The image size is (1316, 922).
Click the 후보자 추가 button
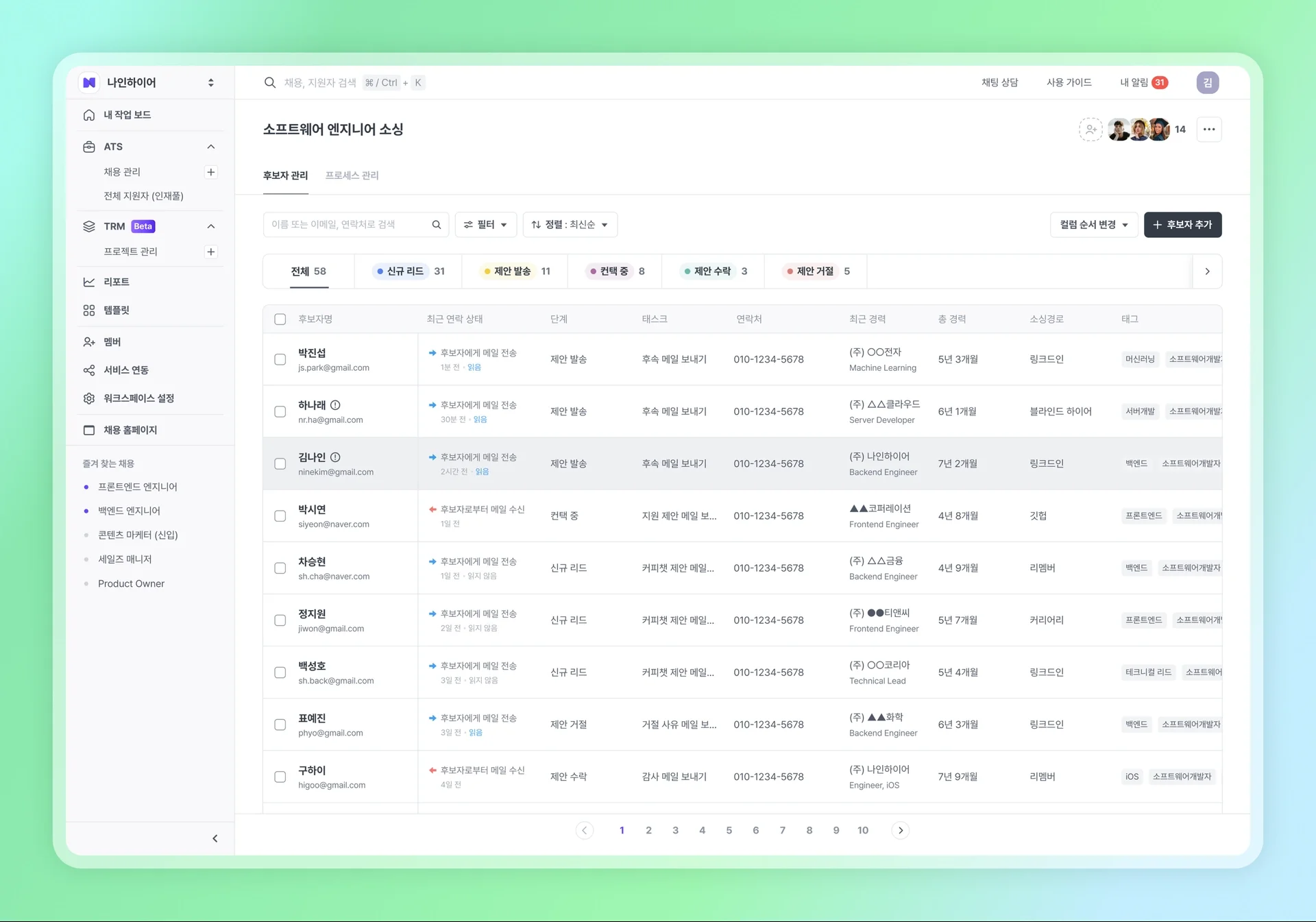1182,225
